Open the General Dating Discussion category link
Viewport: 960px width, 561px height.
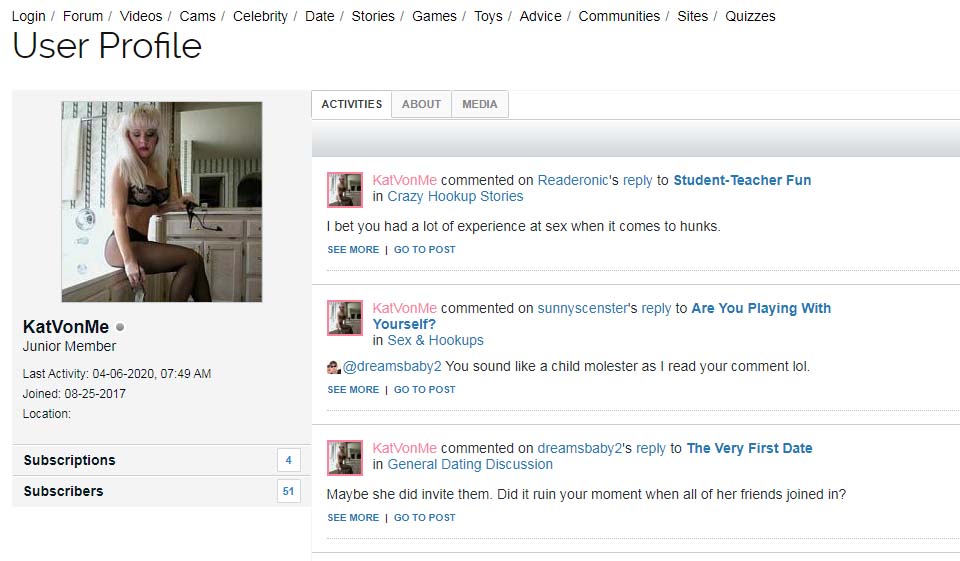(x=470, y=464)
